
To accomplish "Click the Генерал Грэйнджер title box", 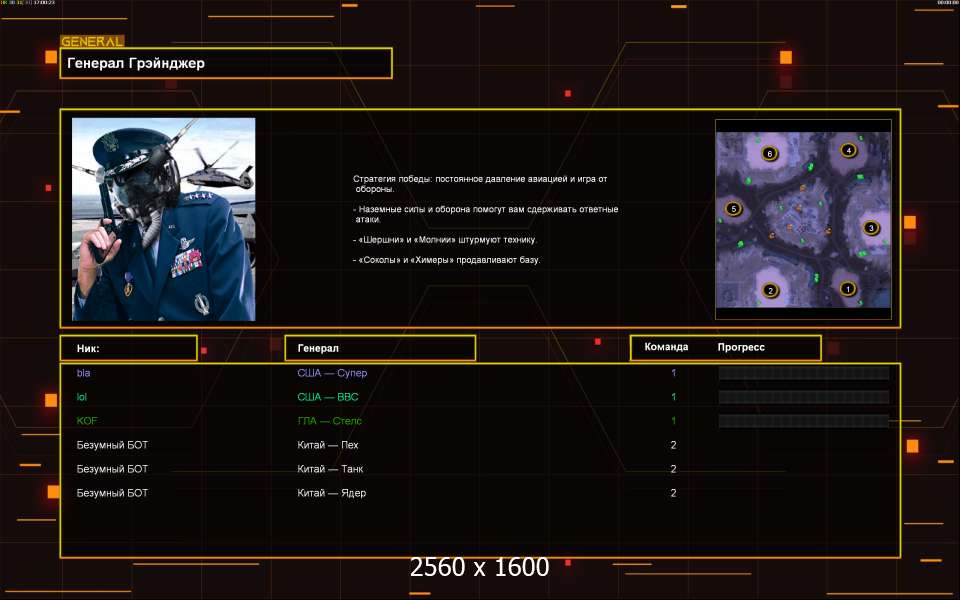I will (x=226, y=63).
